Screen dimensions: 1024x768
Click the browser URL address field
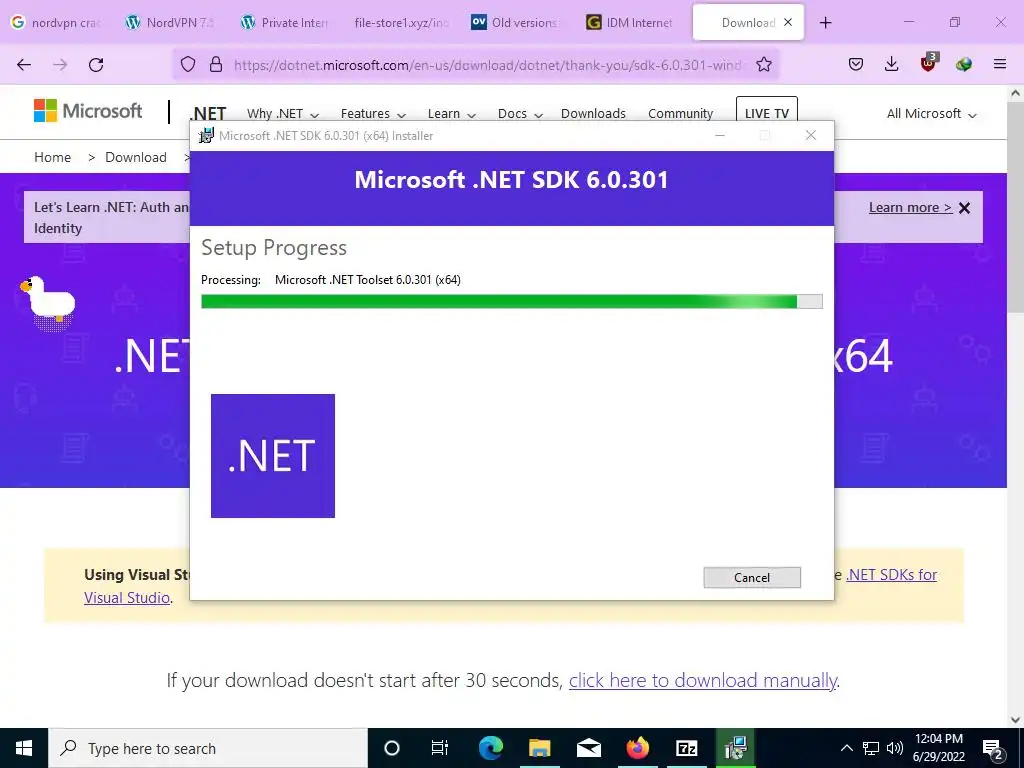click(487, 65)
